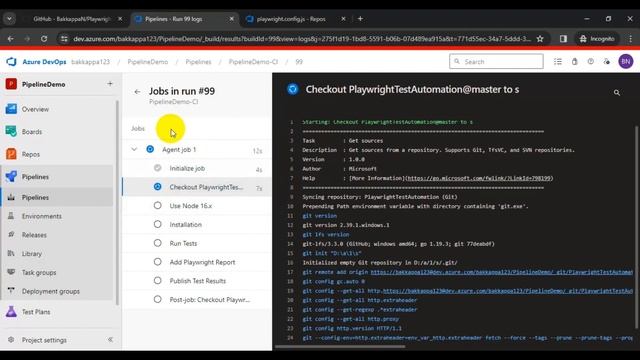Collapse the Agent job 1 tree
Image resolution: width=640 pixels, height=360 pixels.
click(134, 149)
